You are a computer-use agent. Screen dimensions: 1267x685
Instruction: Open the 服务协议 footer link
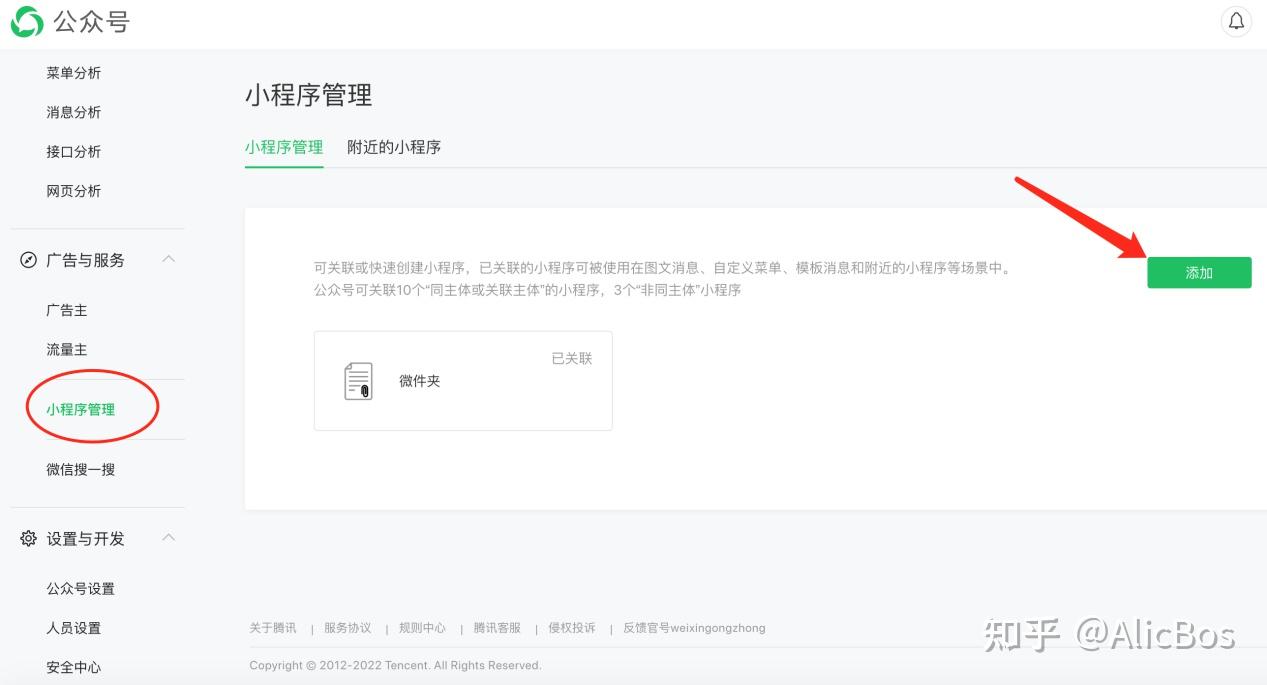347,628
